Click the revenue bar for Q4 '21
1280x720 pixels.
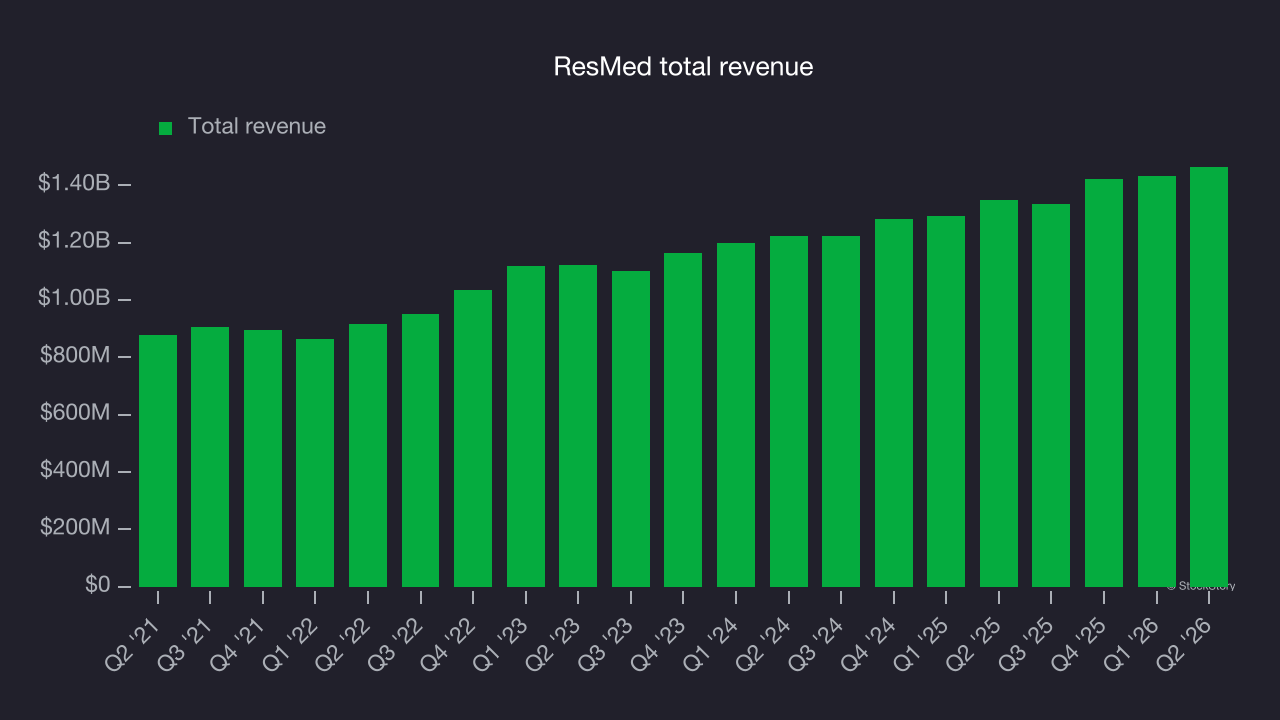coord(263,459)
